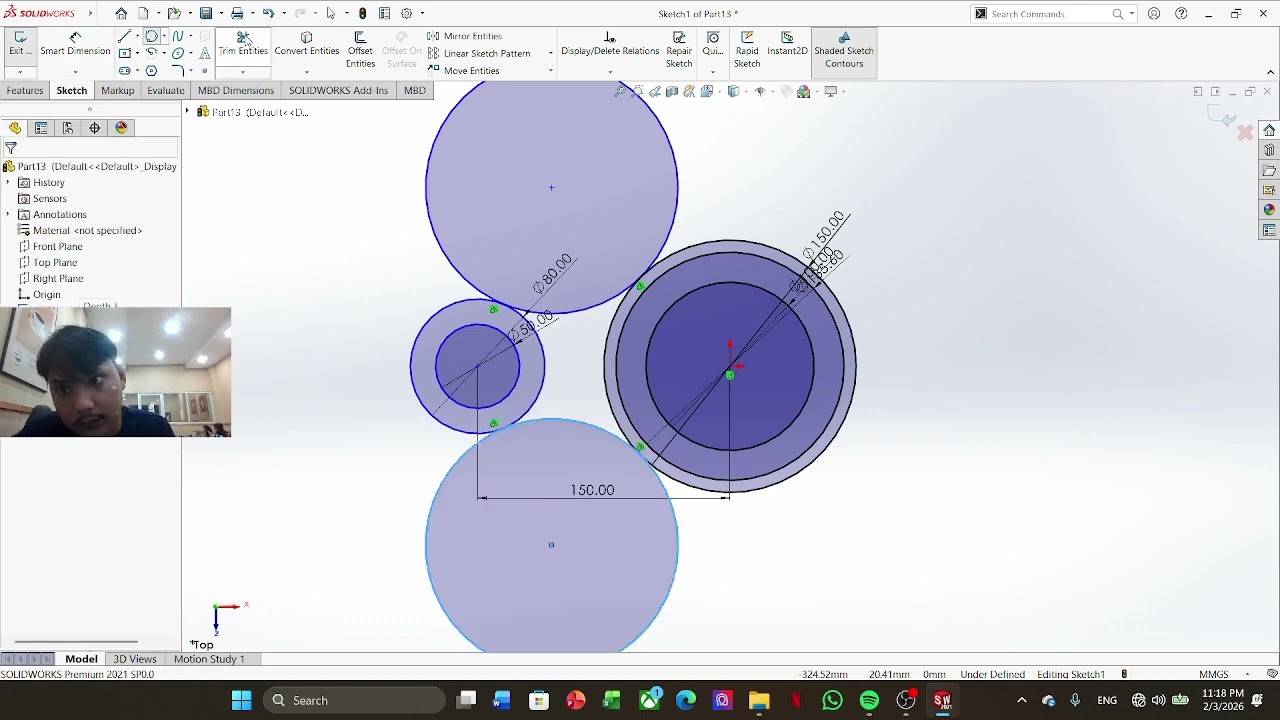Open the Windows Start menu
The height and width of the screenshot is (720, 1280).
(x=242, y=700)
